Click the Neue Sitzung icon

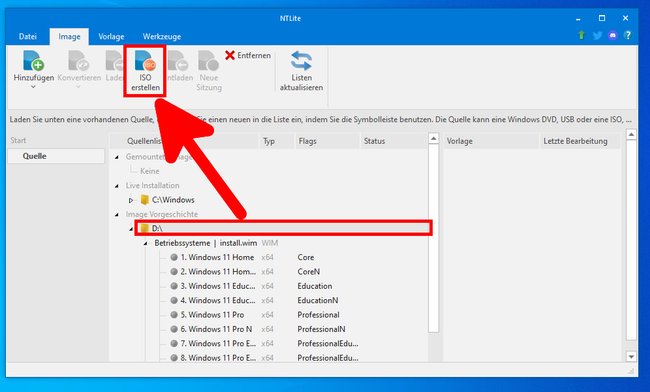pos(209,60)
